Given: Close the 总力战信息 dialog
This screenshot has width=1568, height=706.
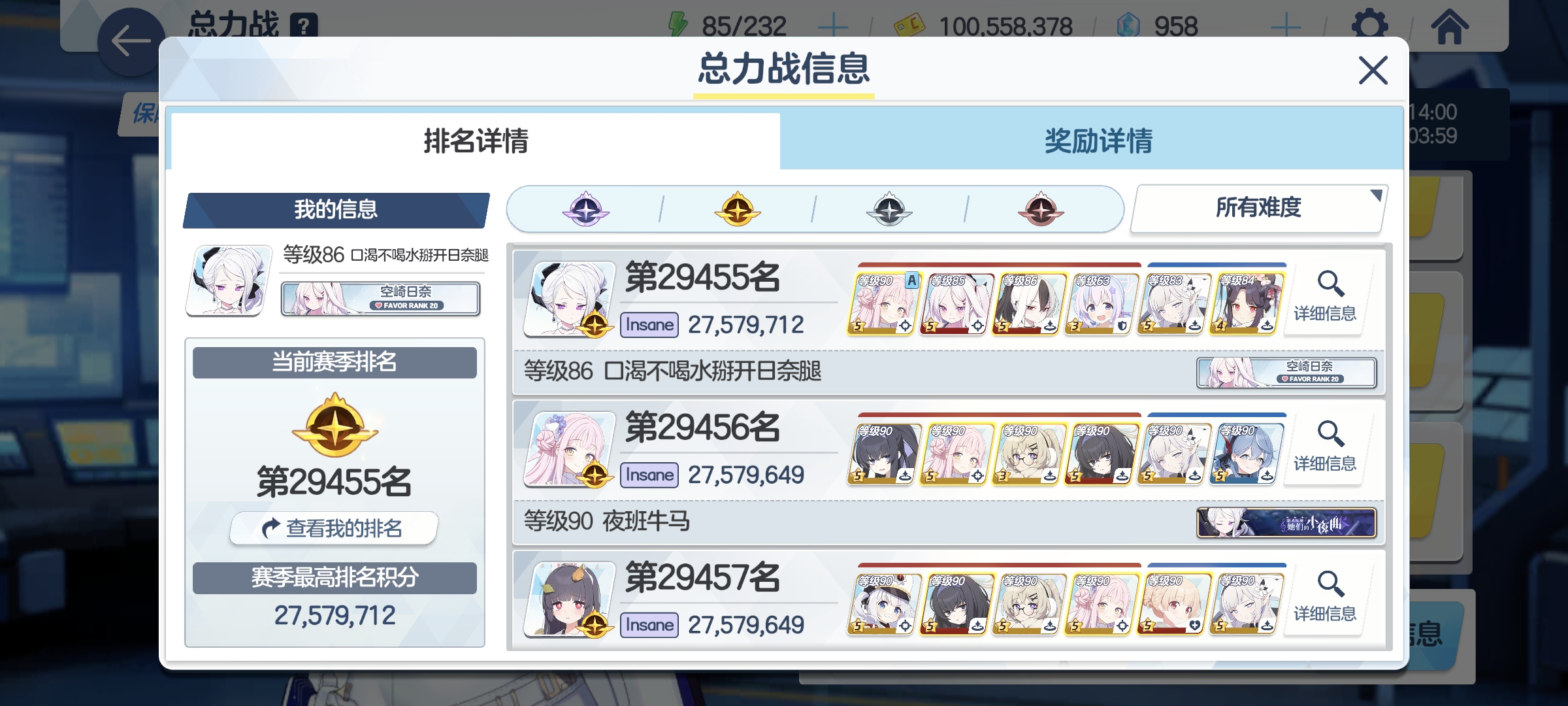Looking at the screenshot, I should pos(1373,70).
